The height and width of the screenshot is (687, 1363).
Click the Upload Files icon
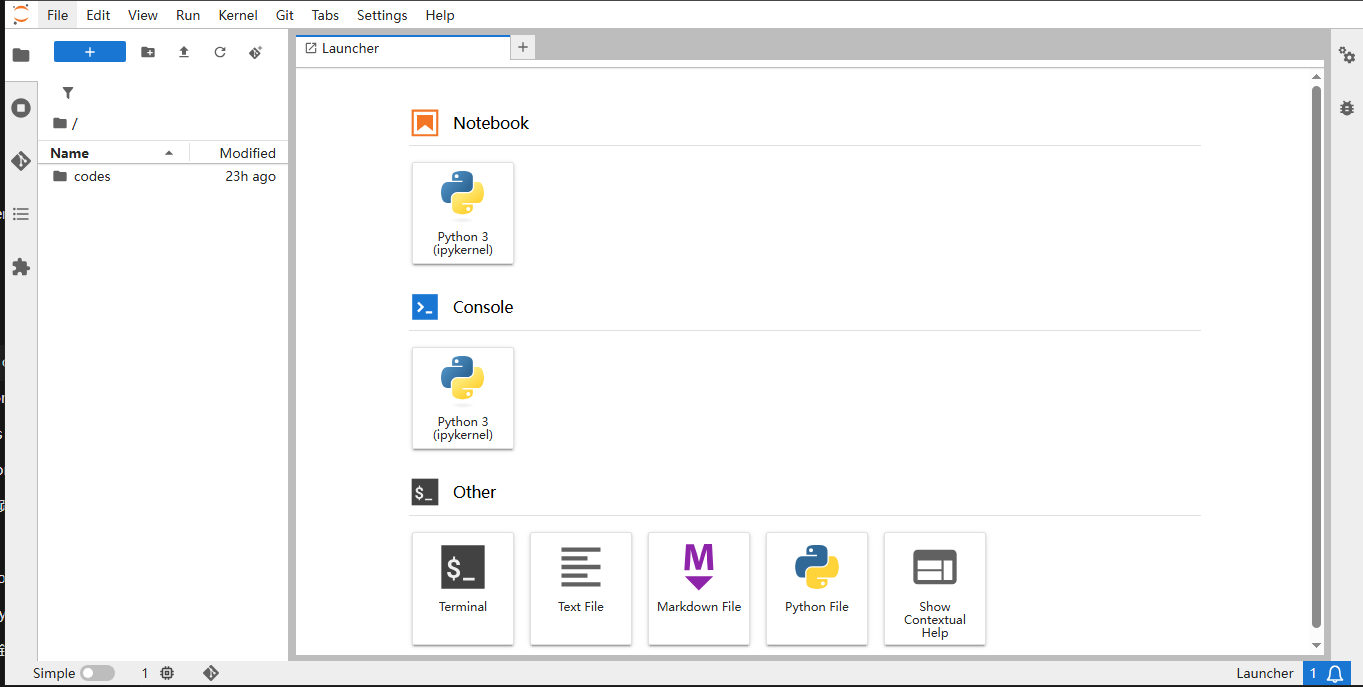184,52
